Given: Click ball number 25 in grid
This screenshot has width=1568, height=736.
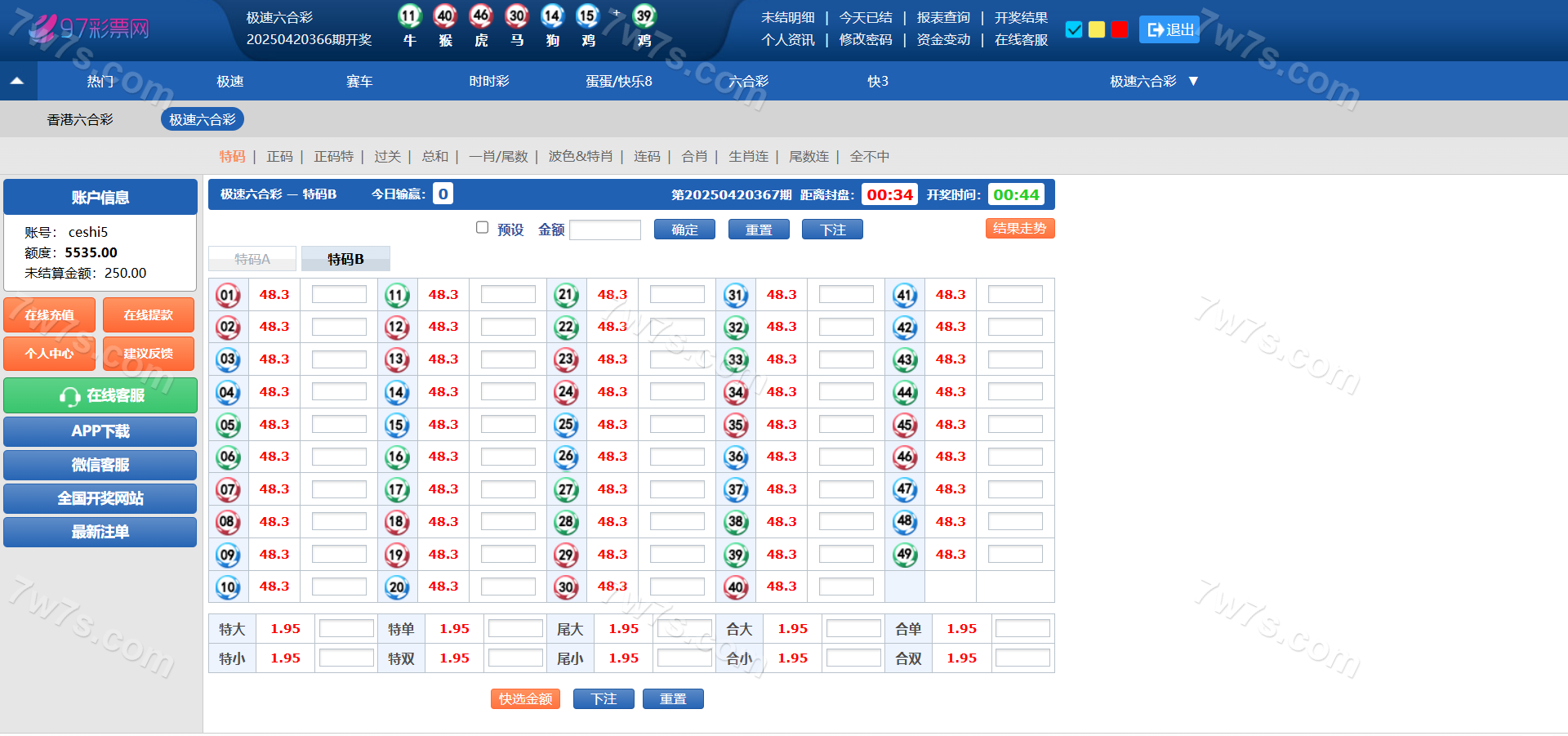Looking at the screenshot, I should [566, 425].
